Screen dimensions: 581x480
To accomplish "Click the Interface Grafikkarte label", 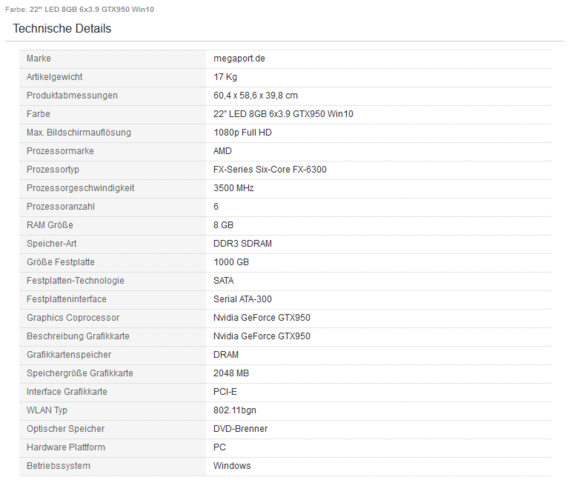I will [67, 392].
